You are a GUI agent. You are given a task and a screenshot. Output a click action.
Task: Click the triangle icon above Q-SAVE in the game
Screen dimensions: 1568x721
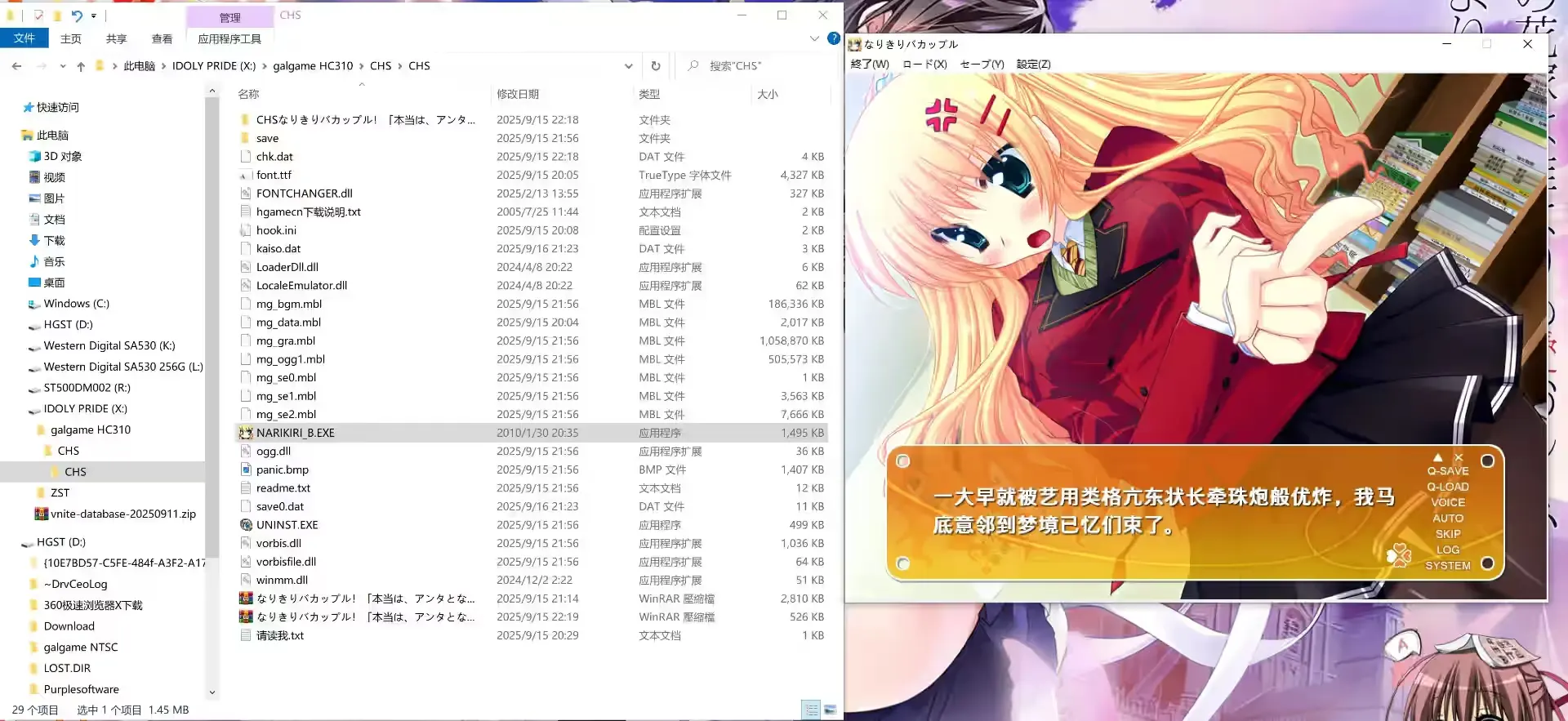pos(1437,457)
